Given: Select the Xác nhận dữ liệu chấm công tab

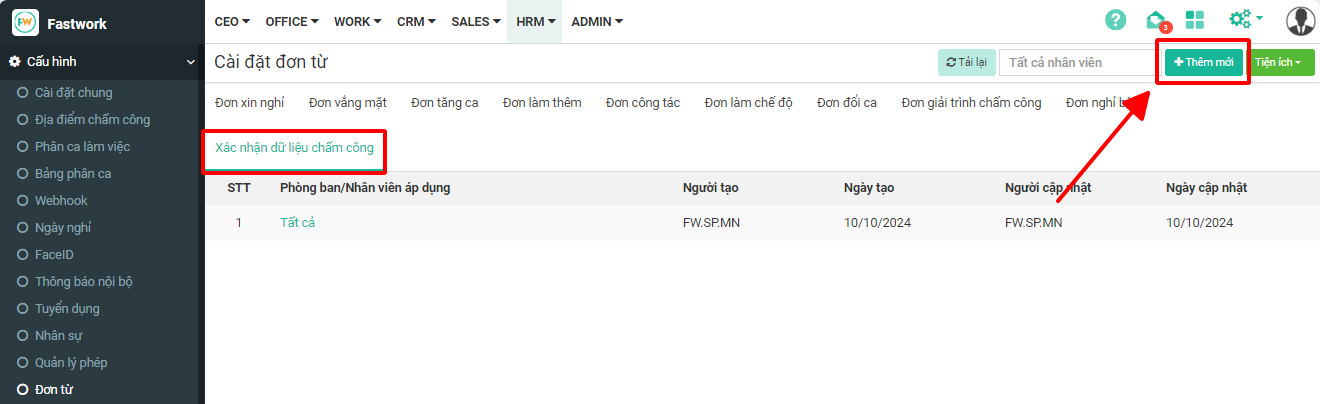Looking at the screenshot, I should tap(294, 148).
